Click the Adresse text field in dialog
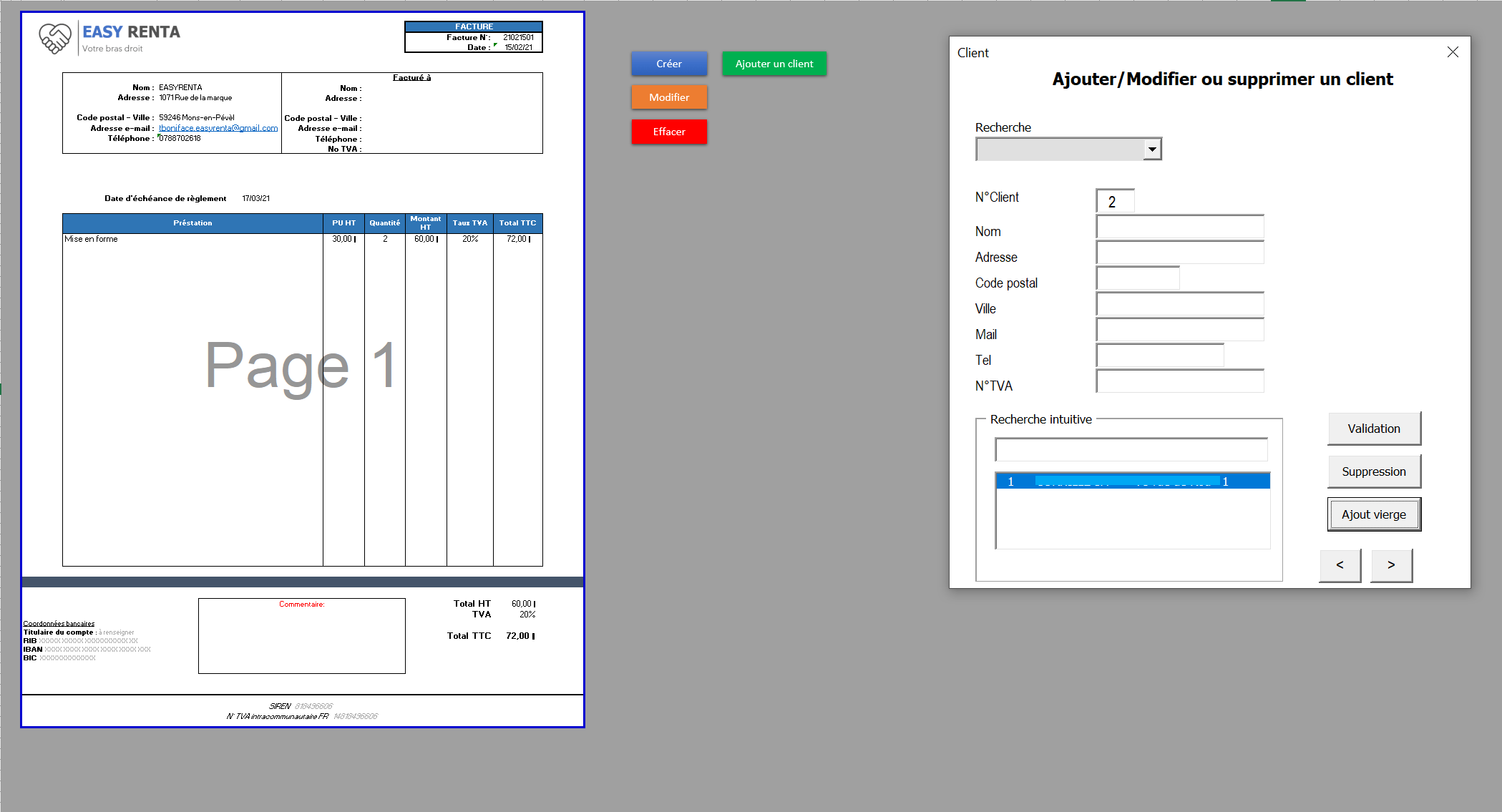Screen dimensions: 1502x812 (1179, 253)
